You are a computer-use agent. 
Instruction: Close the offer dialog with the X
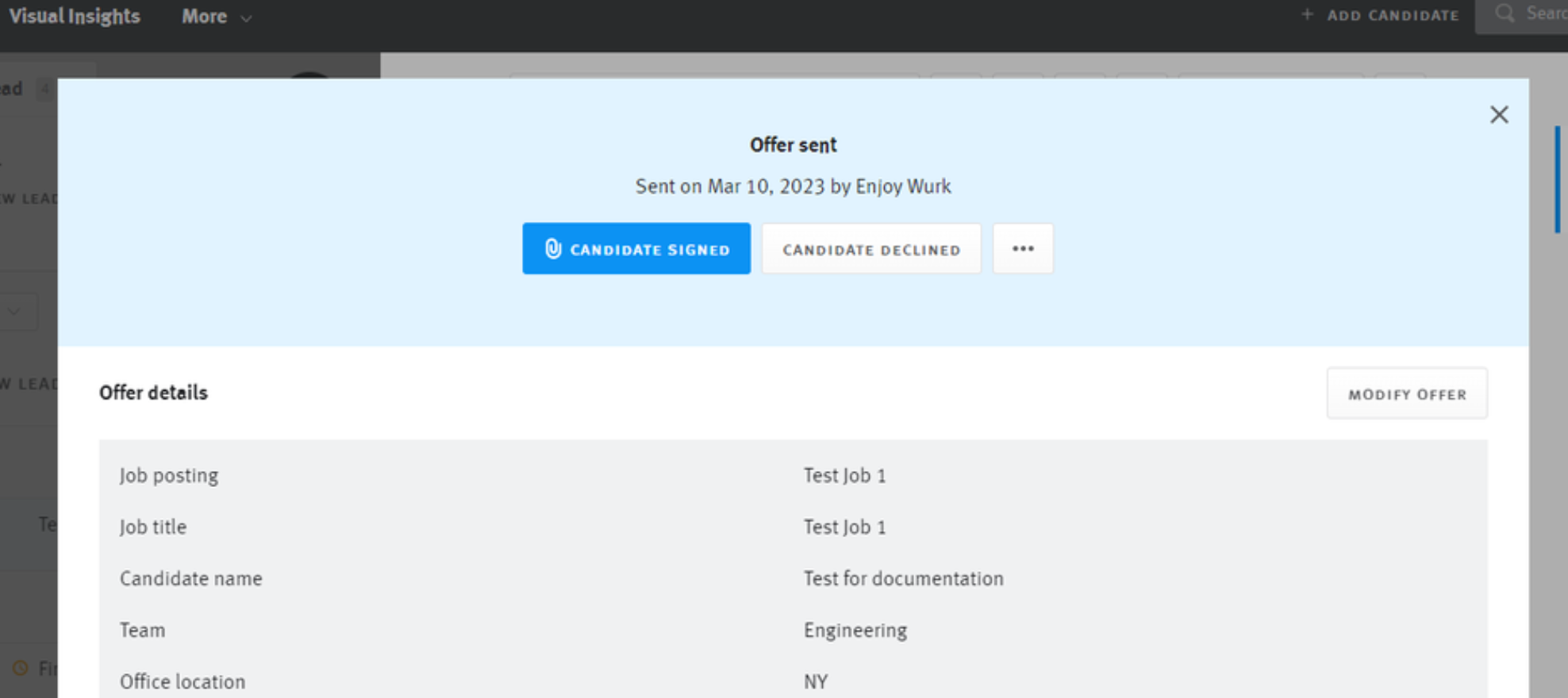[1498, 115]
